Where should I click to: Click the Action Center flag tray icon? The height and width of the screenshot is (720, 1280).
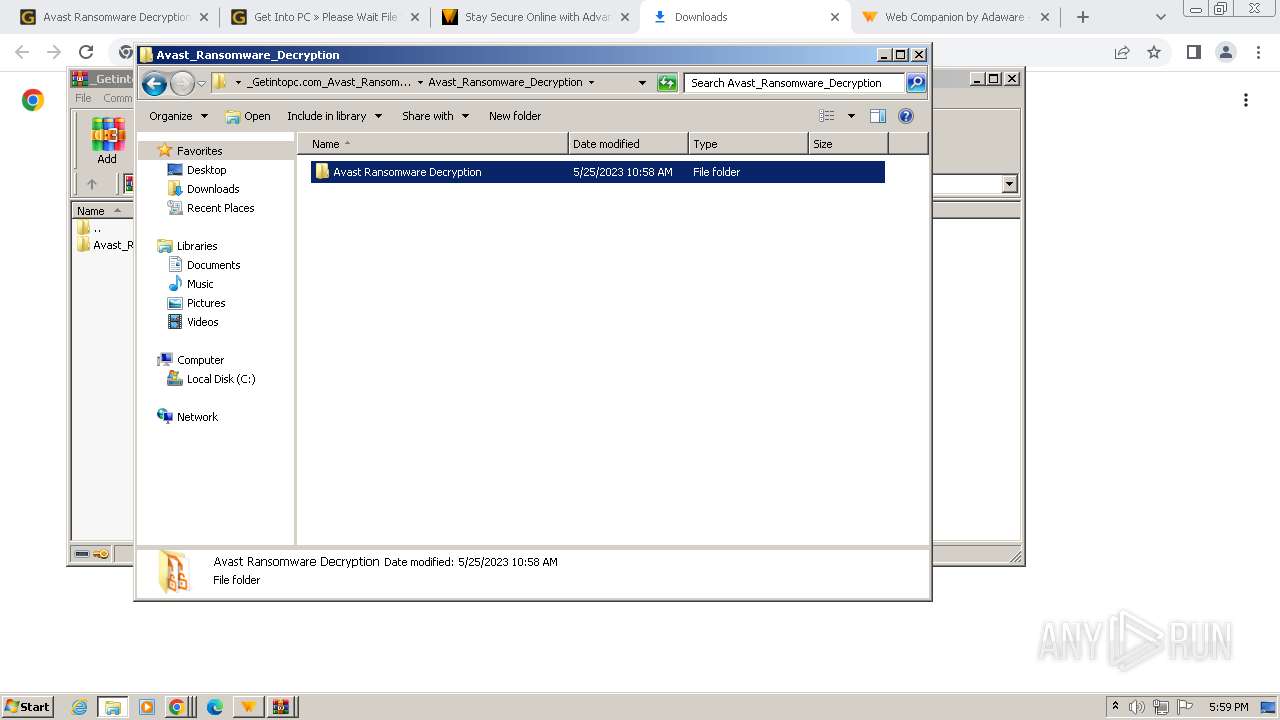1185,707
